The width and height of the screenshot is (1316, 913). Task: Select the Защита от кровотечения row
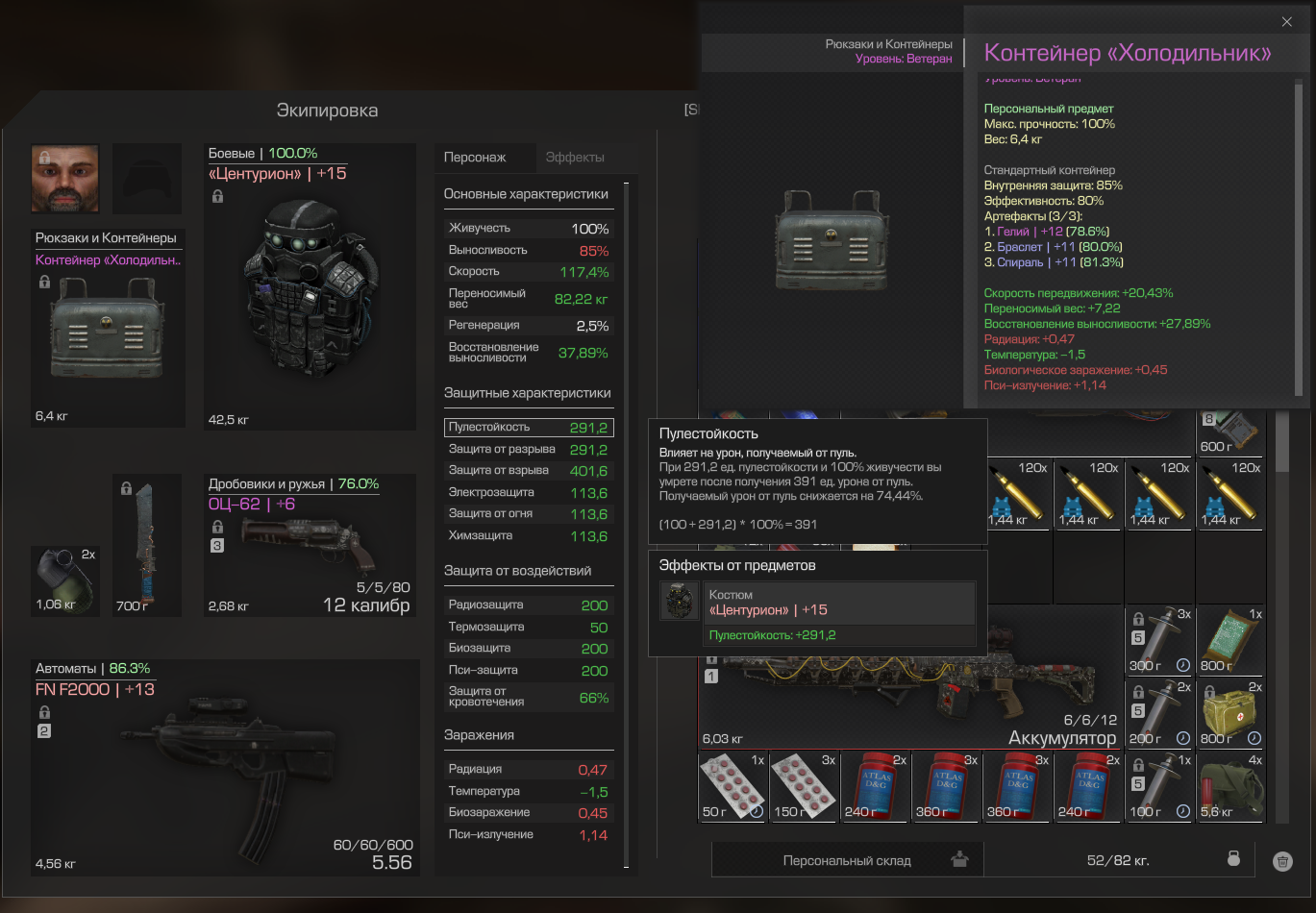529,697
